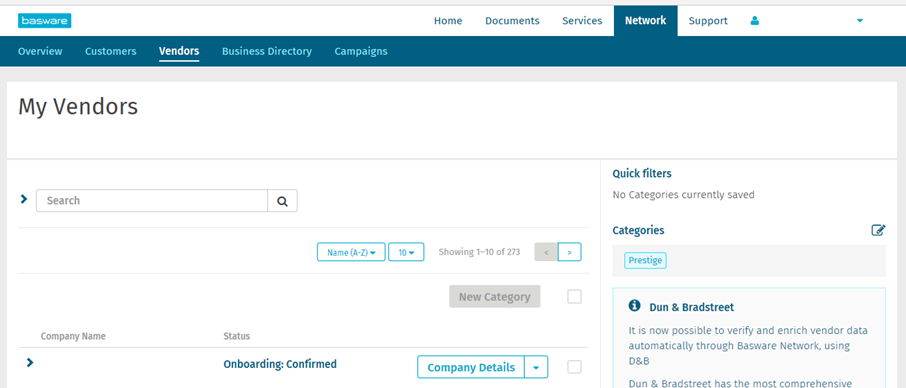Tick the select-all vendors checkbox
Screen dimensions: 906x388
(574, 297)
